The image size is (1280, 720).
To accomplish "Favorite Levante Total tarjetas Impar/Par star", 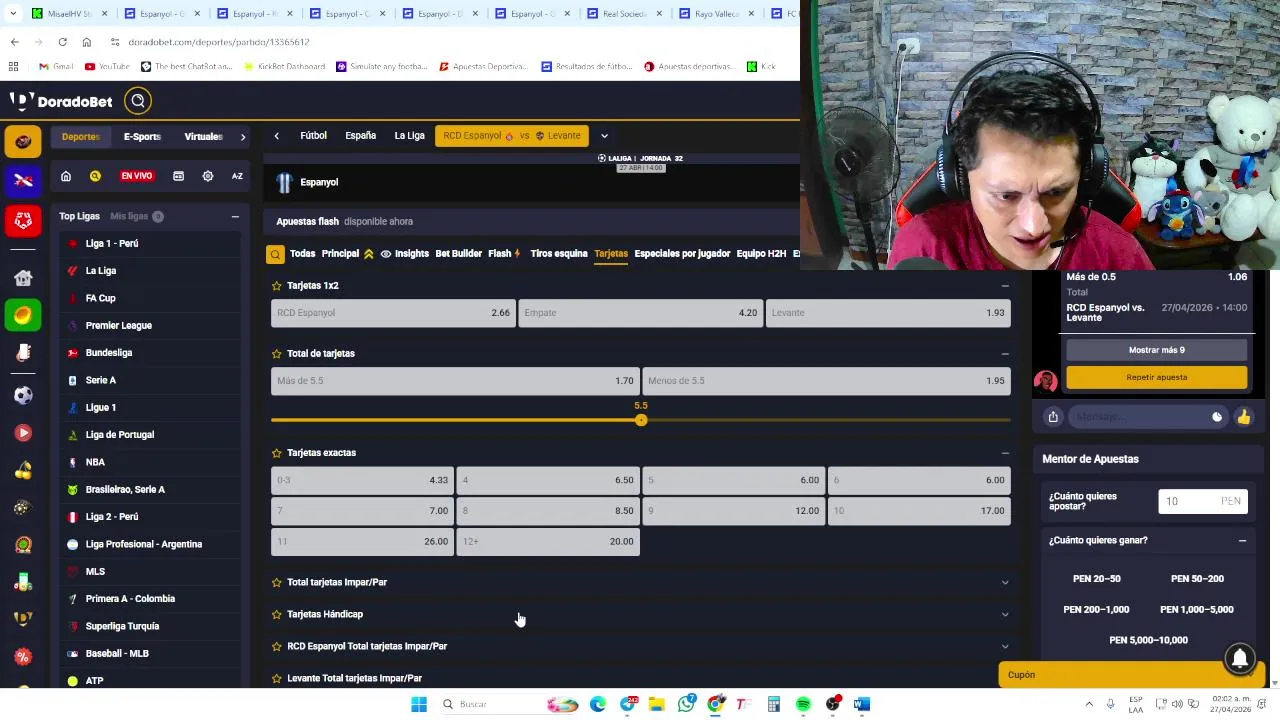I will point(277,678).
